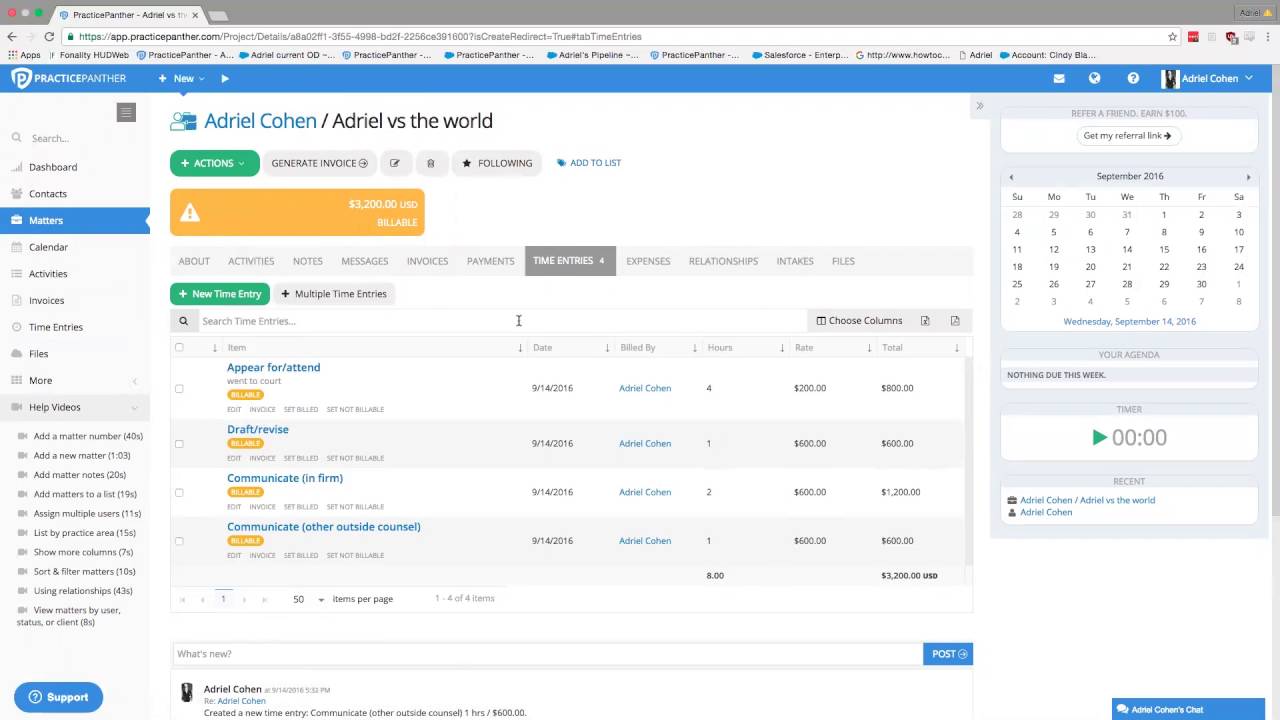Open the Invoices tab
The width and height of the screenshot is (1280, 720).
tap(427, 261)
